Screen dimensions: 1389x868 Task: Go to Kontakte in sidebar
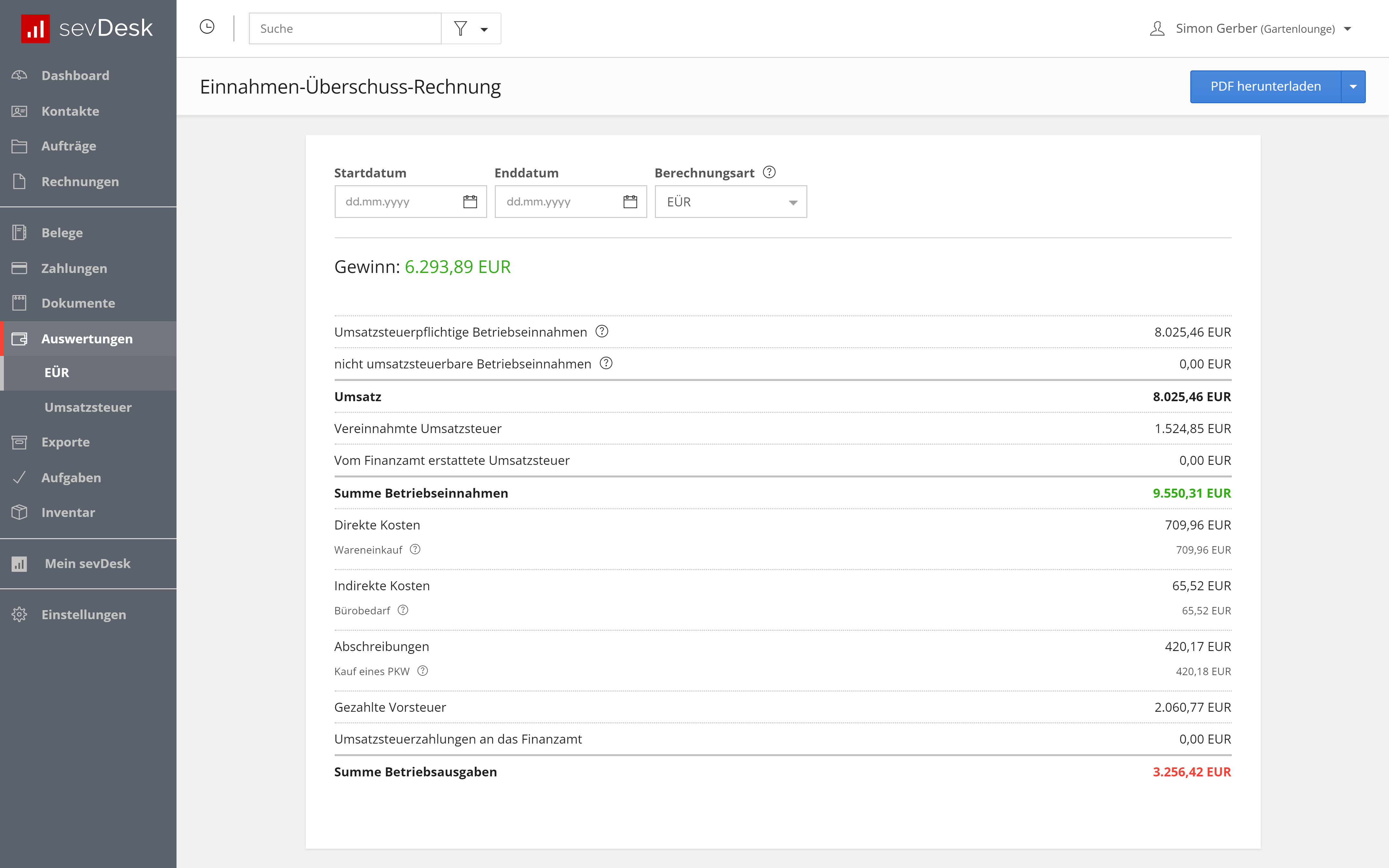click(88, 111)
